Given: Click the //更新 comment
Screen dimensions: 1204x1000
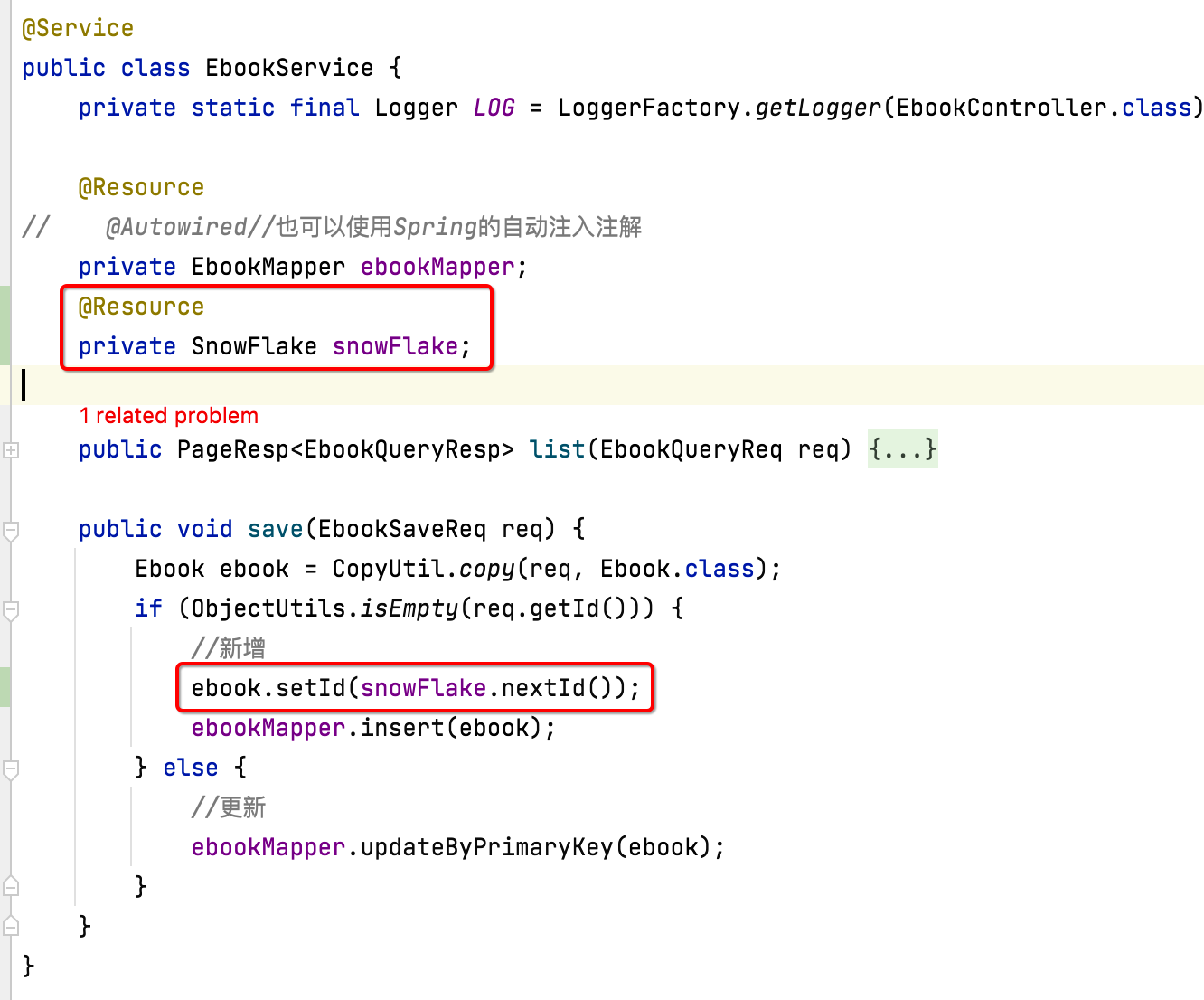Looking at the screenshot, I should 229,807.
